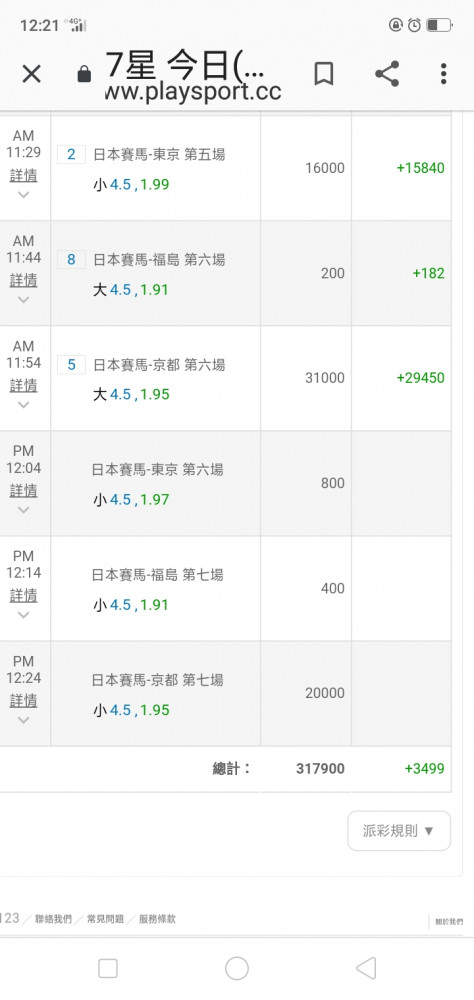Expand the 派彩規則 dropdown

pyautogui.click(x=399, y=831)
